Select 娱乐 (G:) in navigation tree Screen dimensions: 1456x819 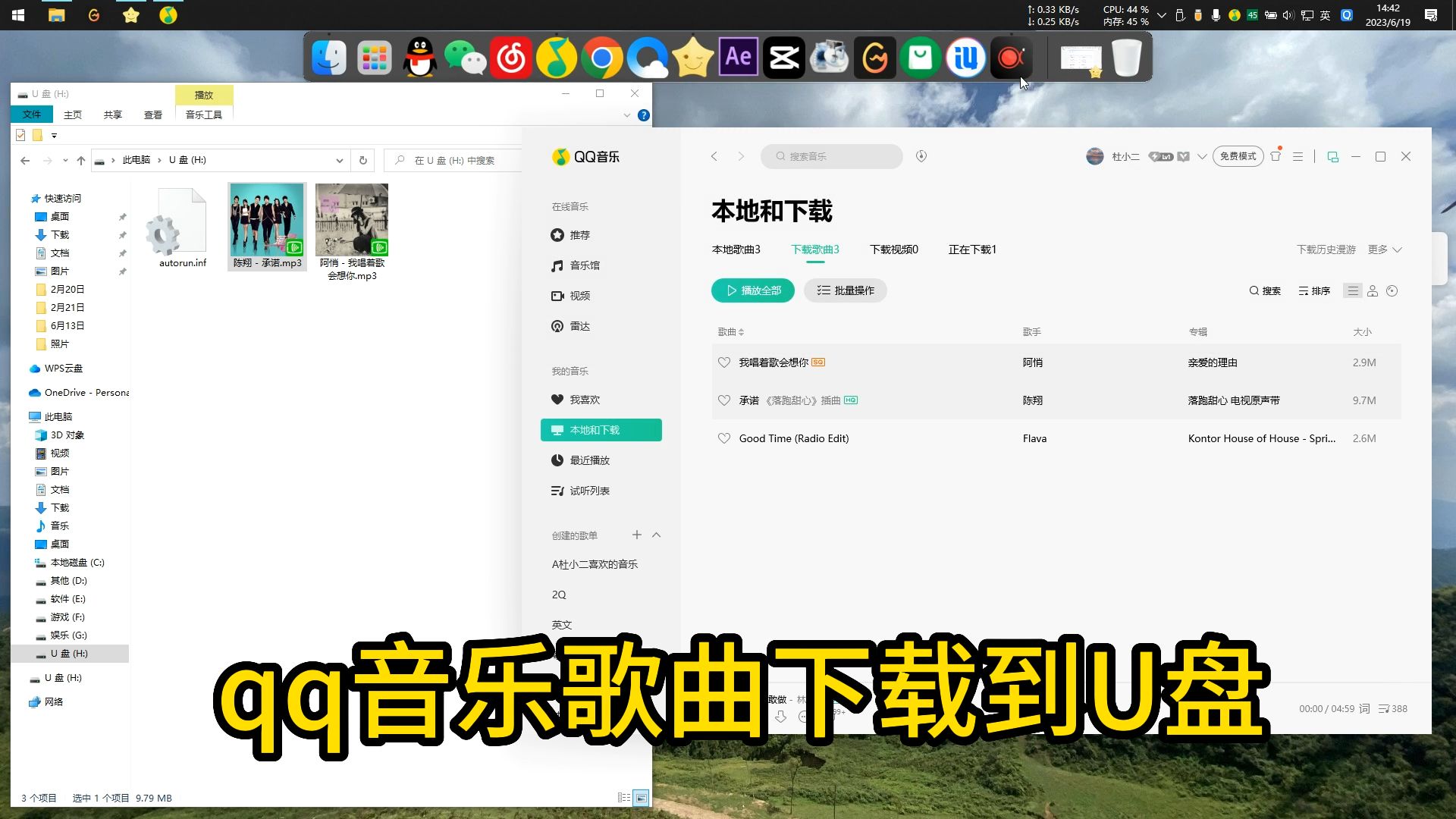68,635
